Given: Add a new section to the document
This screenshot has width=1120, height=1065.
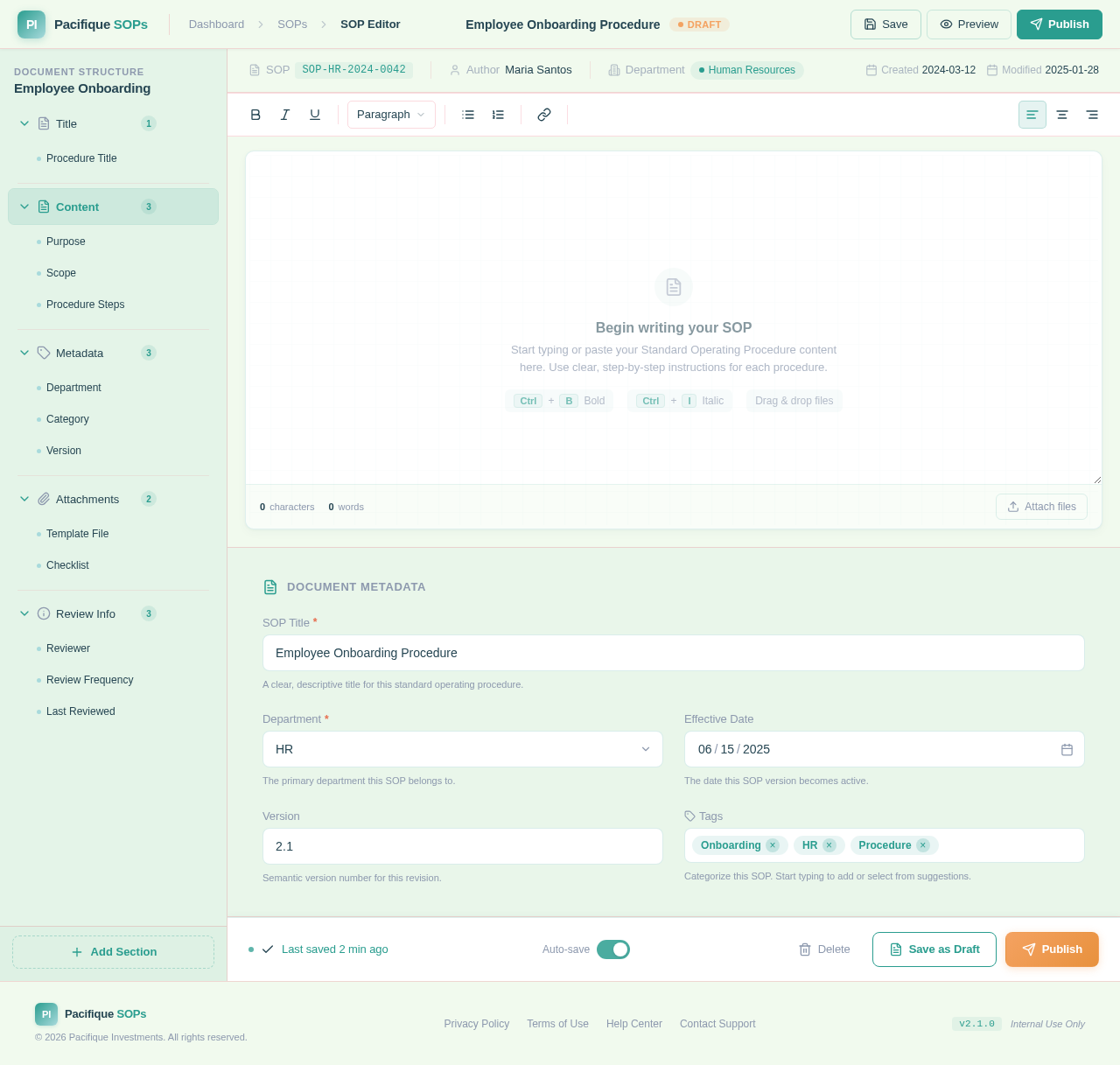Looking at the screenshot, I should (114, 952).
